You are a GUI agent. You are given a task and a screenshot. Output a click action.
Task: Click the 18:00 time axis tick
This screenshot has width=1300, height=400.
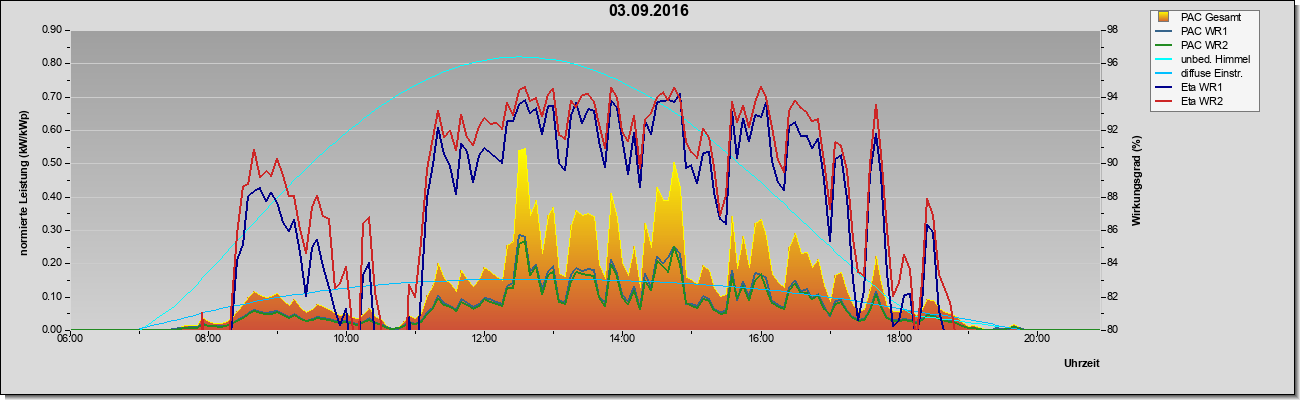(x=899, y=339)
